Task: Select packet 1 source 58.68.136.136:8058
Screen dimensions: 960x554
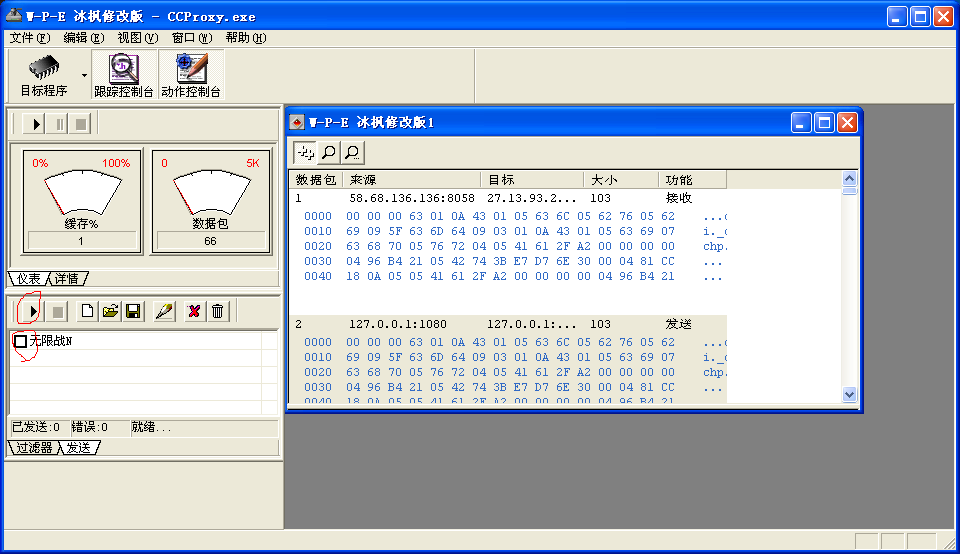Action: click(x=412, y=198)
